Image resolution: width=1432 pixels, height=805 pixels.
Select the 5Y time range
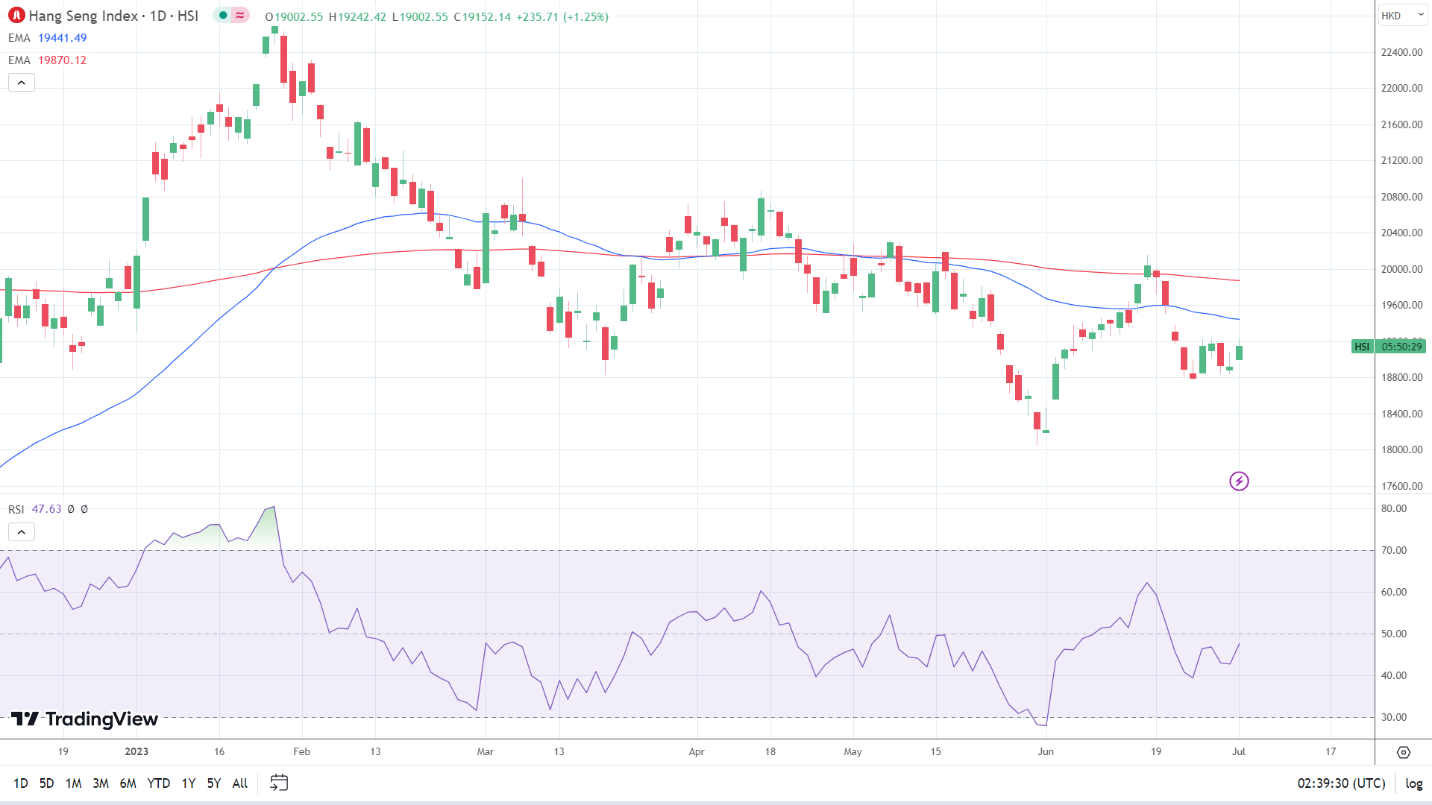click(214, 783)
